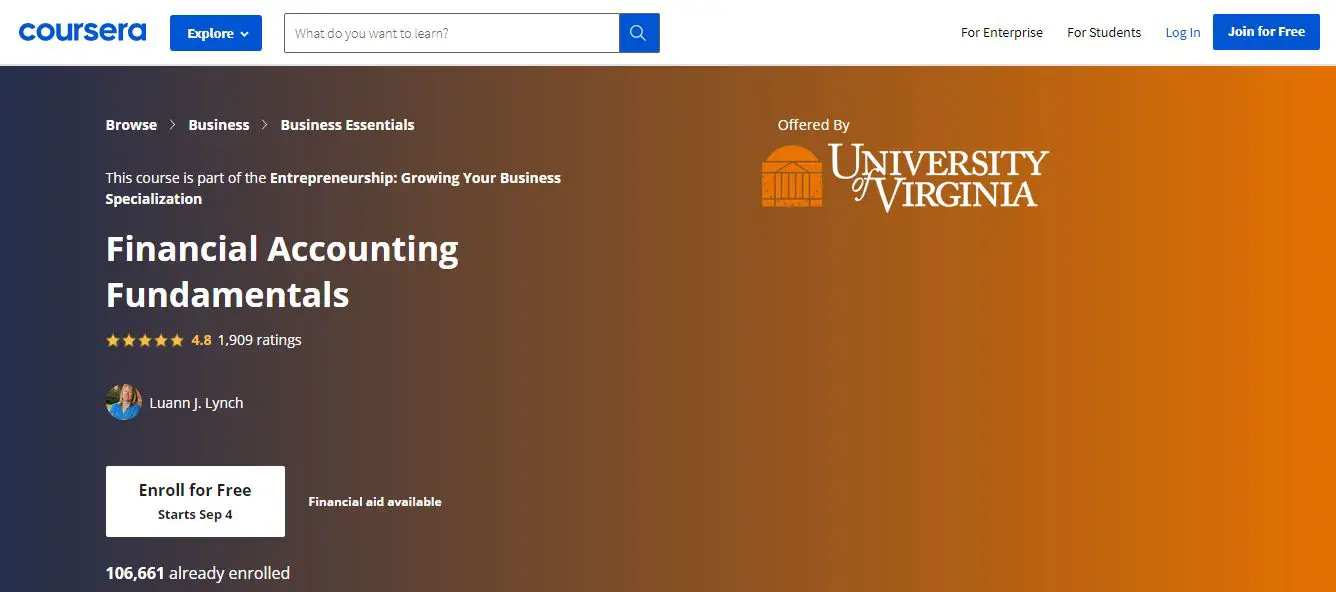The width and height of the screenshot is (1336, 592).
Task: Click Luann J. Lynch's profile photo
Action: 123,402
